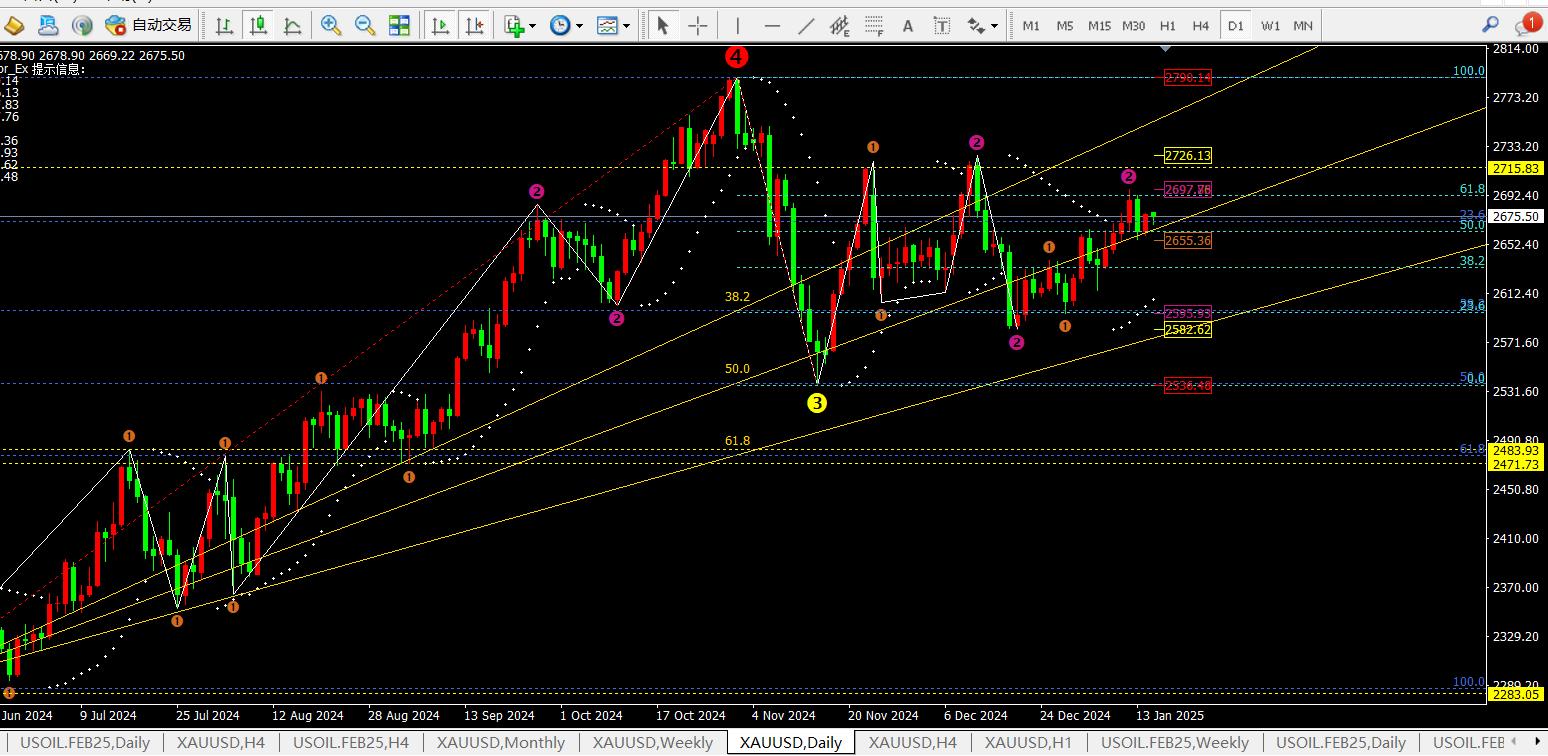Open the chart templates icon

607,25
